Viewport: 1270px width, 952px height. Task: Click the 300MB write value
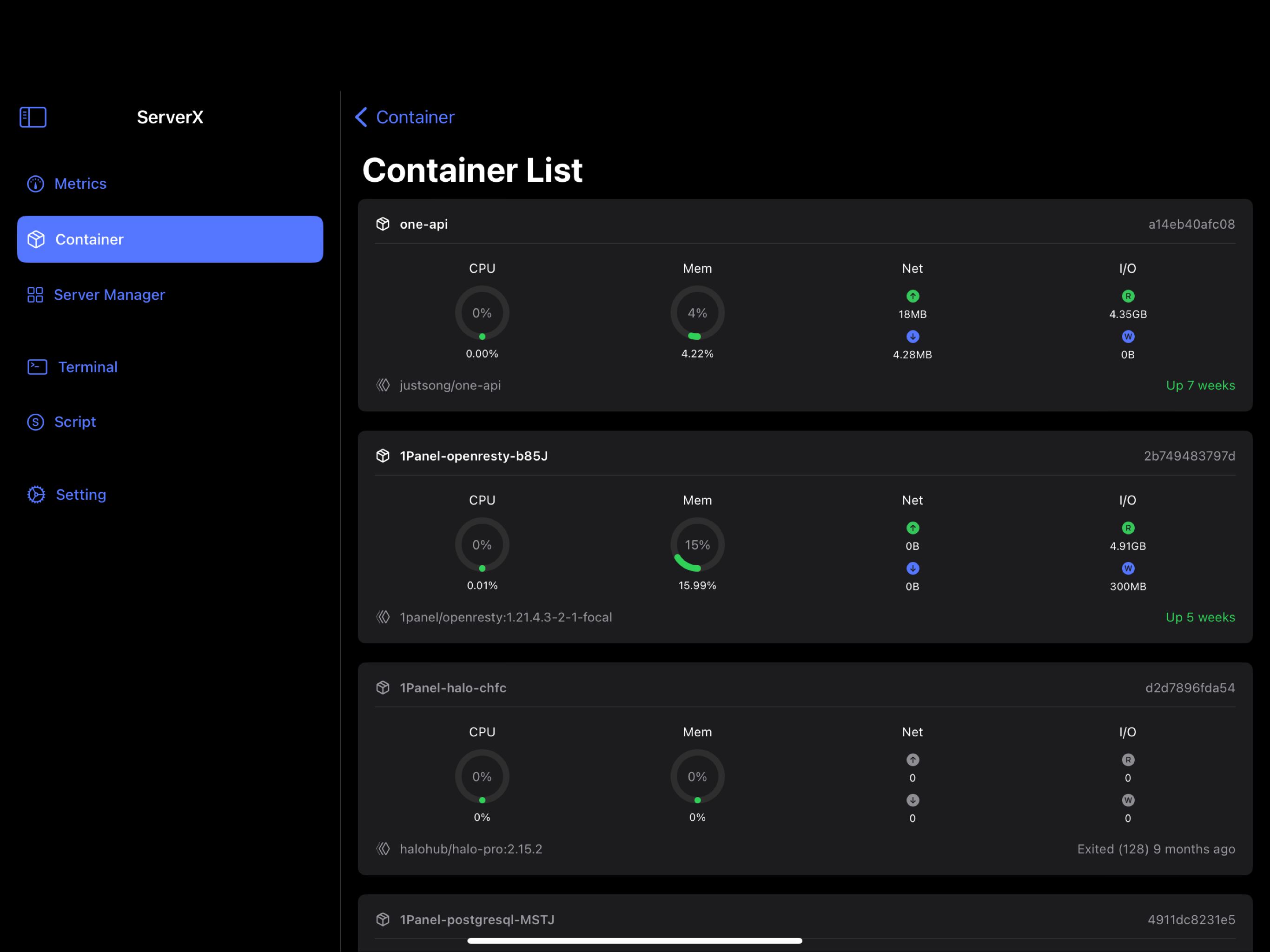1128,586
